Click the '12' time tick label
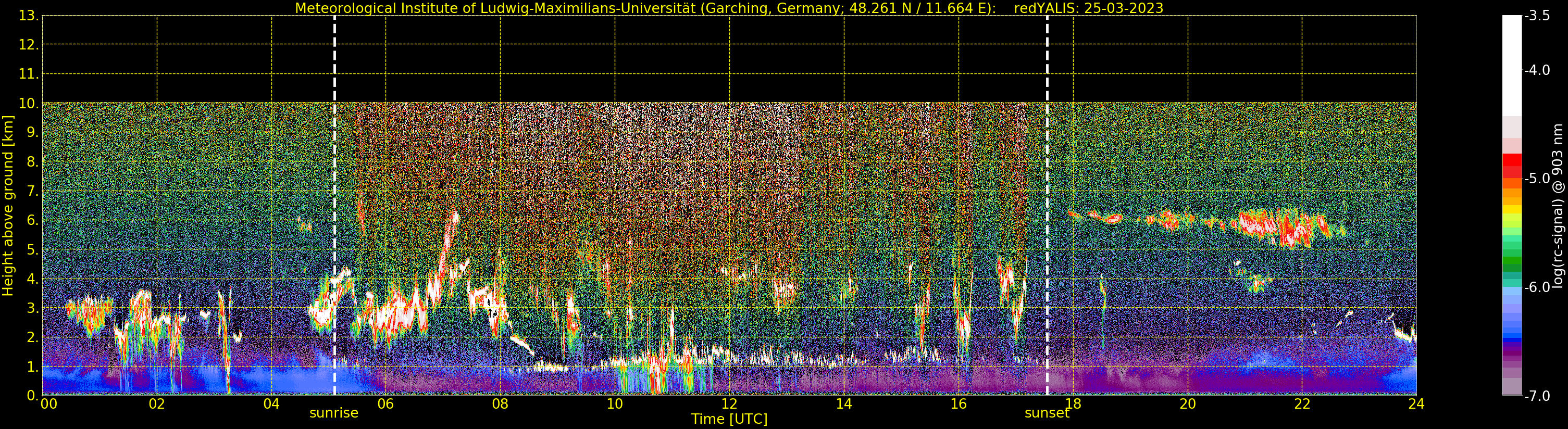The height and width of the screenshot is (429, 1568). (729, 404)
